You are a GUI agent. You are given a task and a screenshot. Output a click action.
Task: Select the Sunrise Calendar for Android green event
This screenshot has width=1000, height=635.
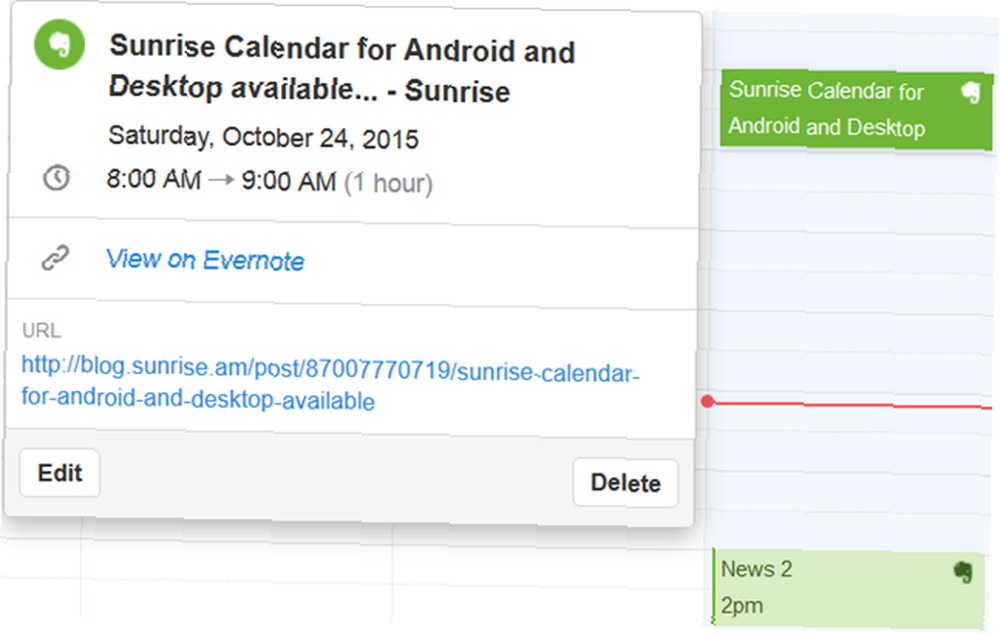(856, 110)
